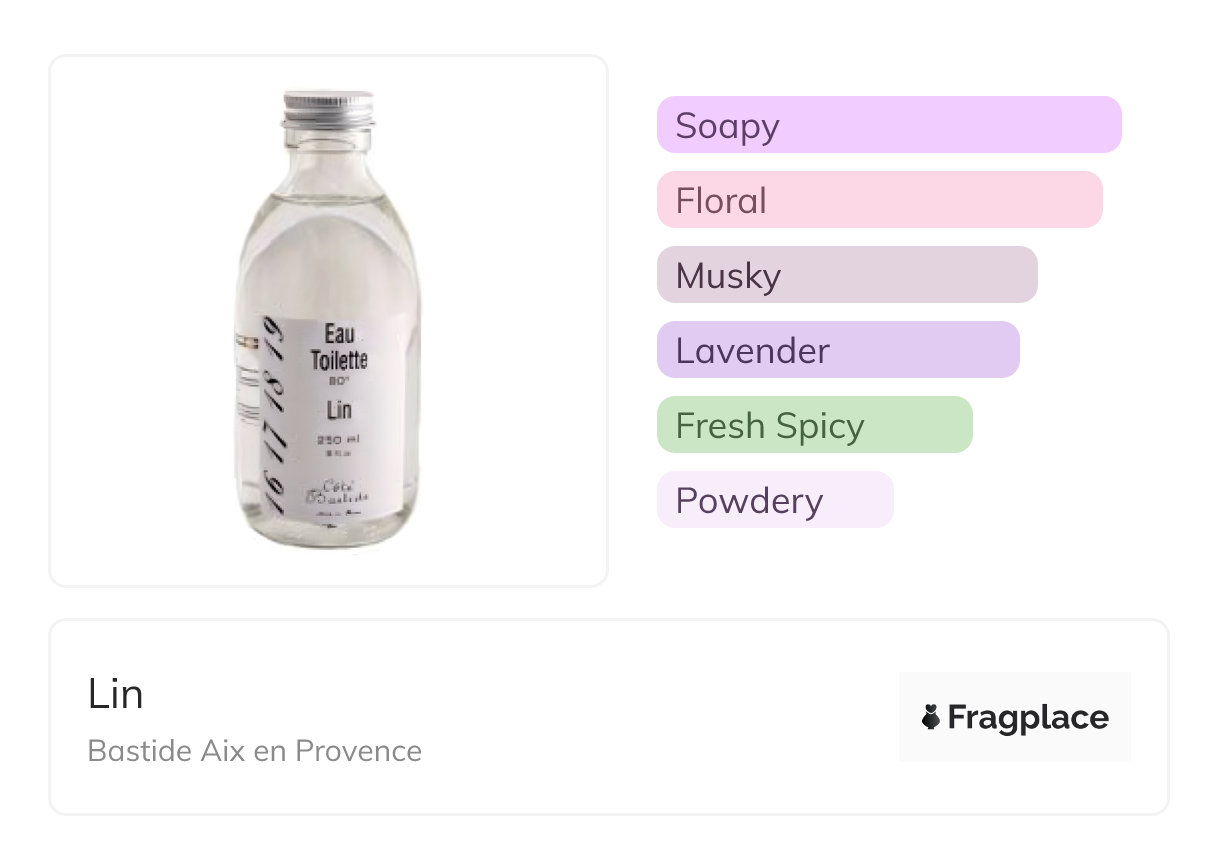1218x864 pixels.
Task: Click the silver bottle cap
Action: 328,106
